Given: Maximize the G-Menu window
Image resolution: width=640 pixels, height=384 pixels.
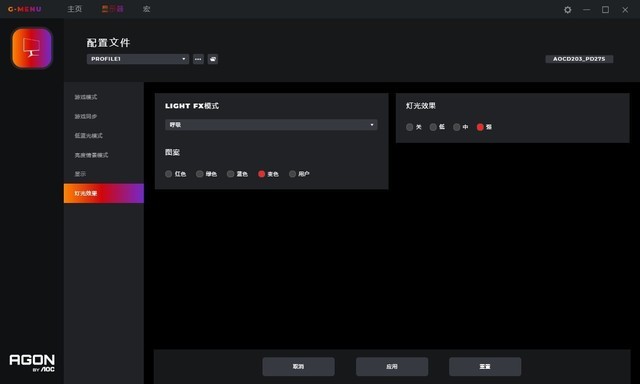Looking at the screenshot, I should [605, 9].
